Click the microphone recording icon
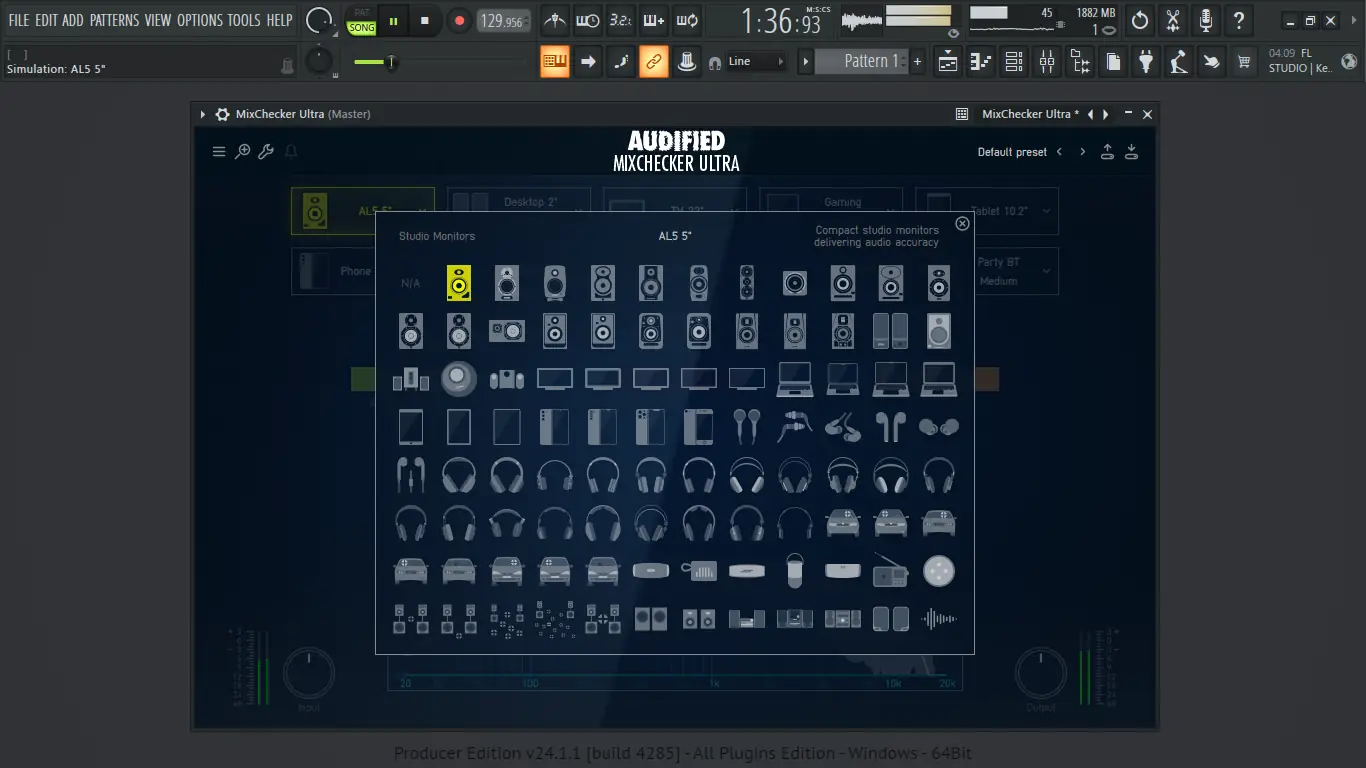 click(x=1206, y=20)
